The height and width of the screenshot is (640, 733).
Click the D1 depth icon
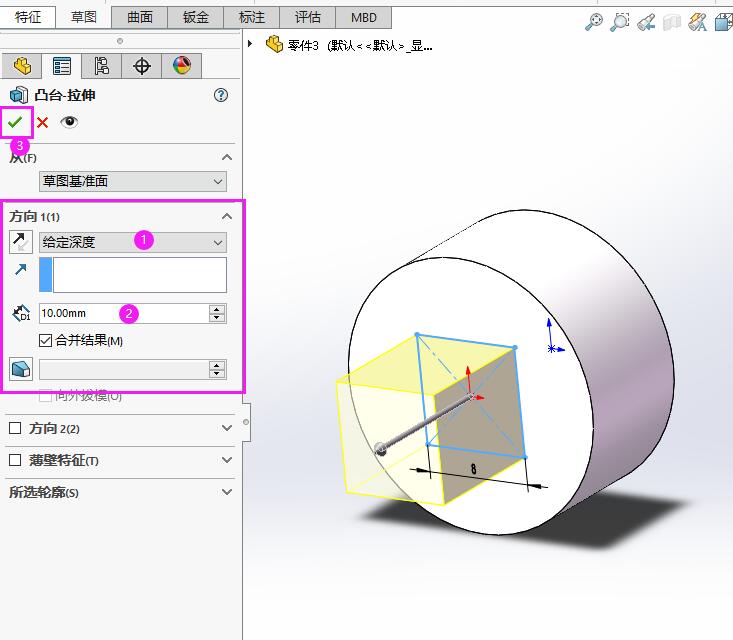click(x=21, y=313)
